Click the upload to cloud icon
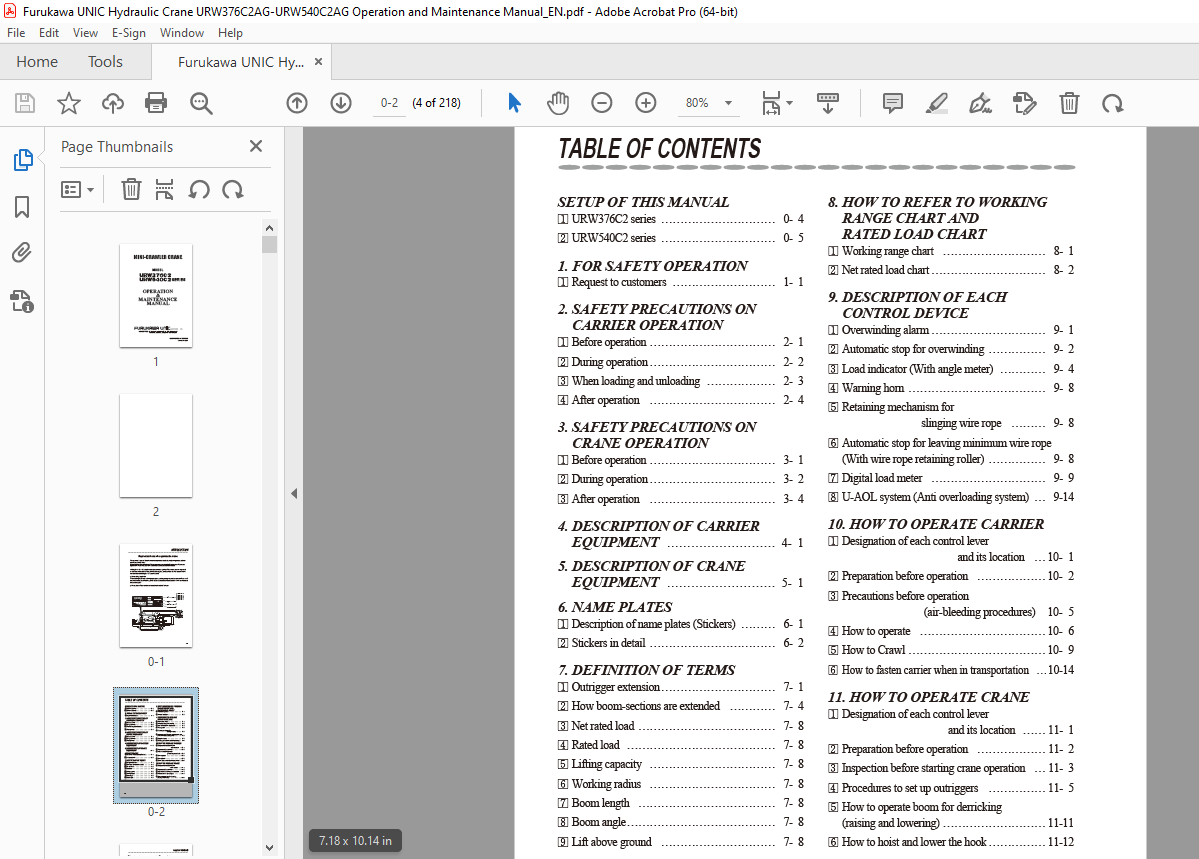 click(112, 103)
